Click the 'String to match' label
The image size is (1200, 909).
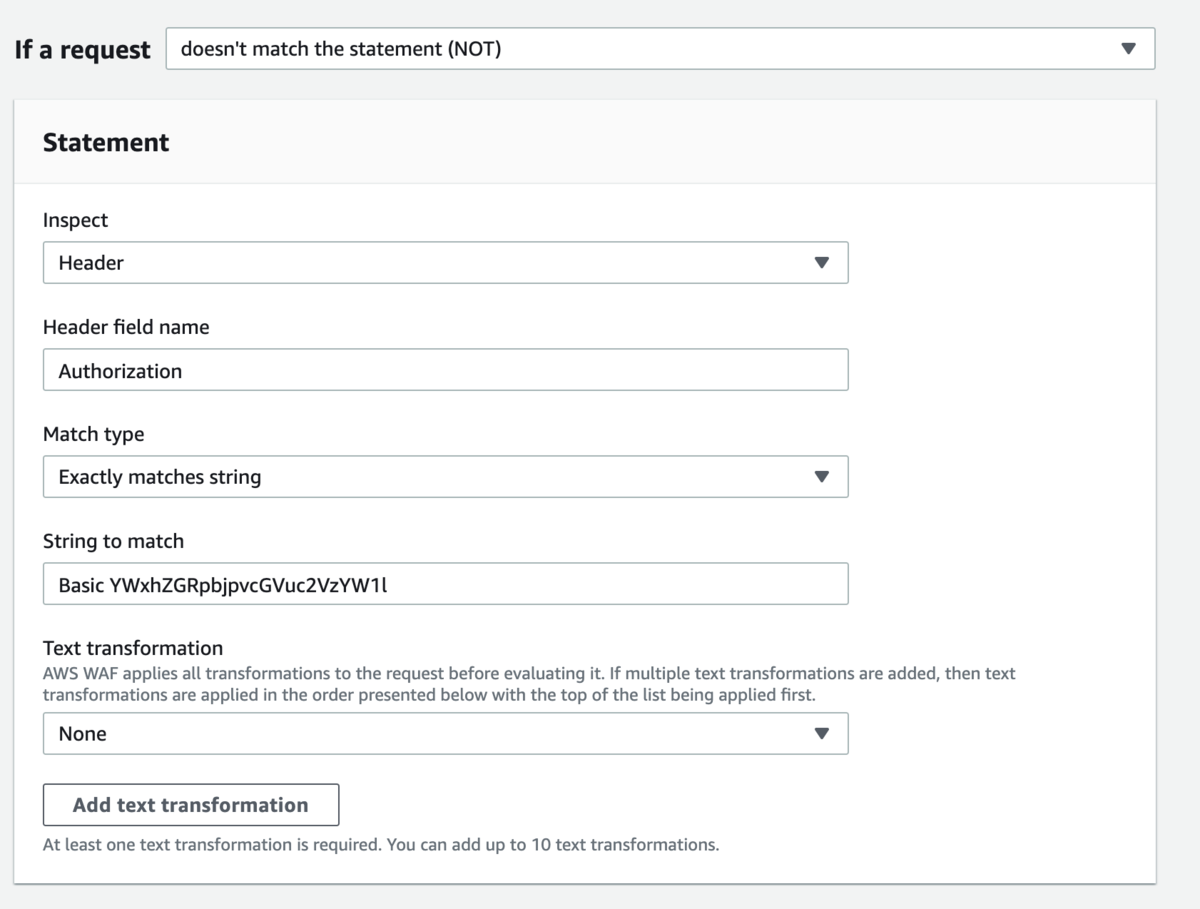pyautogui.click(x=113, y=541)
